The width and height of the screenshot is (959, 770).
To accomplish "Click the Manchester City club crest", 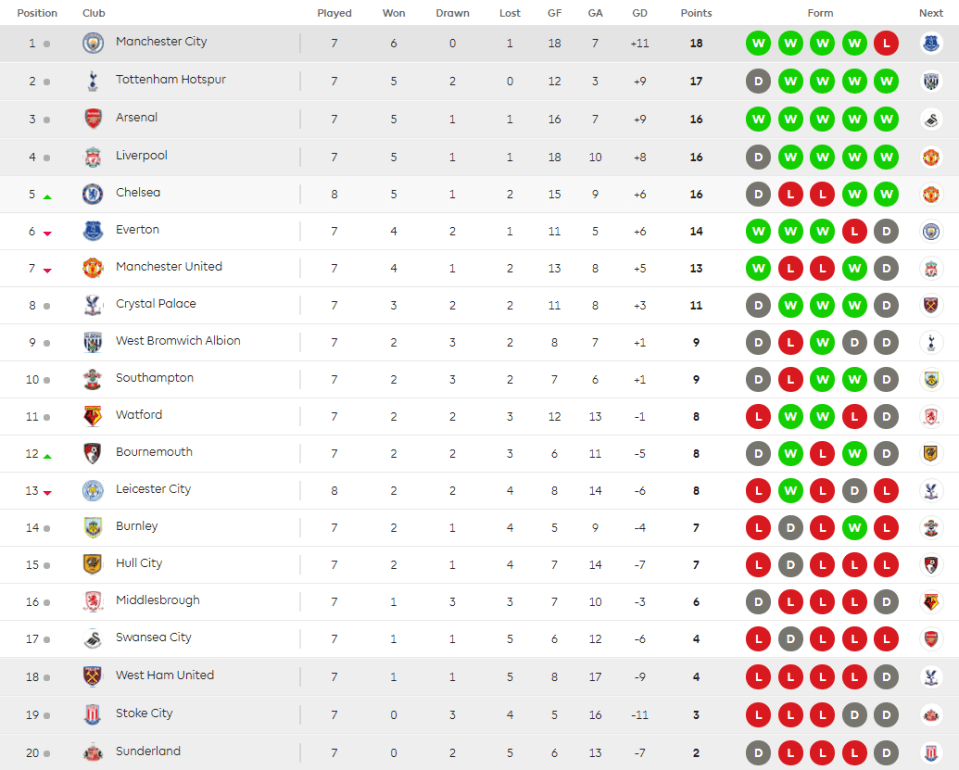I will pos(93,43).
